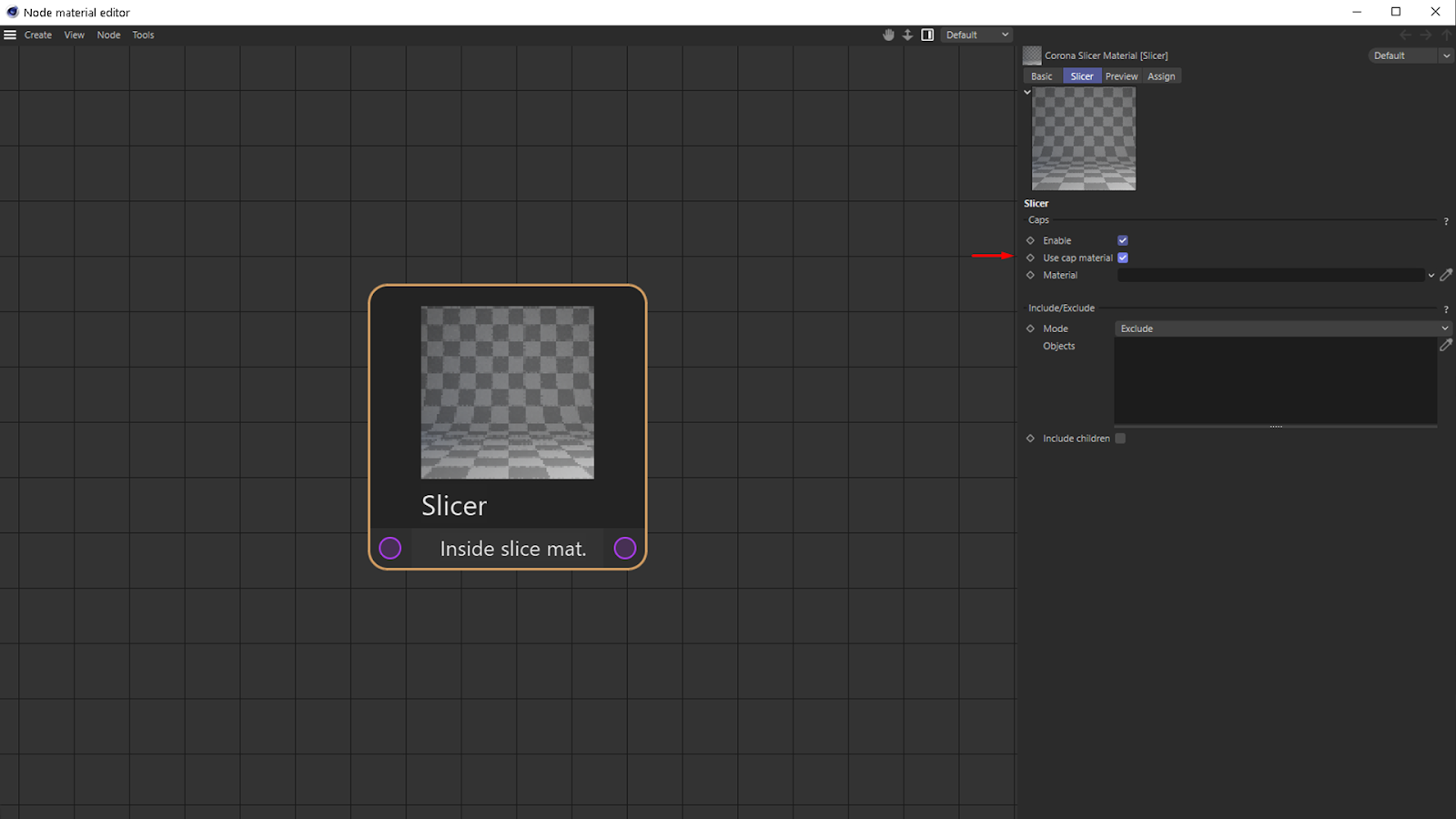
Task: Select the Pan tool in the toolbar
Action: [x=888, y=35]
